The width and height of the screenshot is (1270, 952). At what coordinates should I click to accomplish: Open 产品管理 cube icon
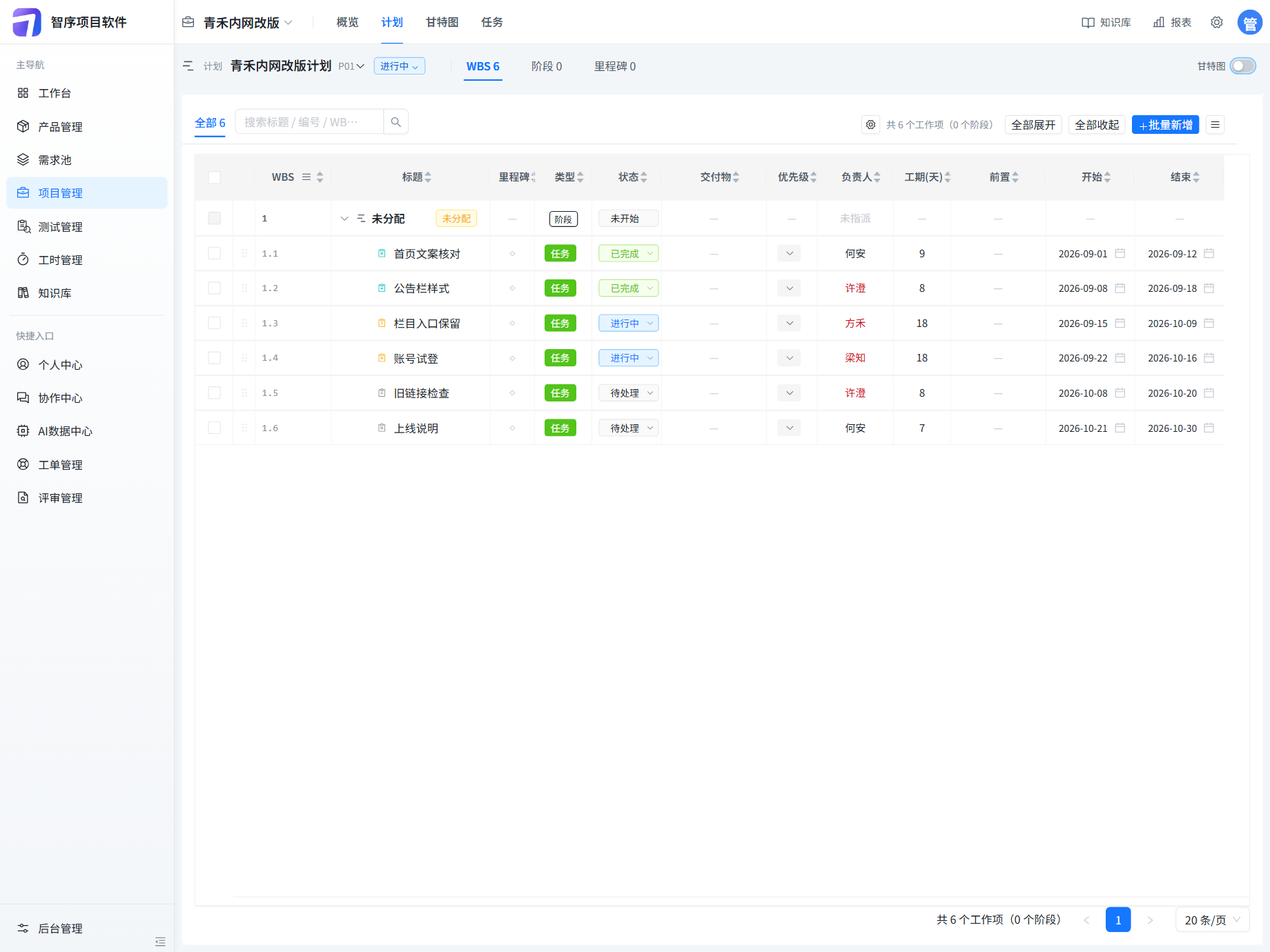coord(23,126)
